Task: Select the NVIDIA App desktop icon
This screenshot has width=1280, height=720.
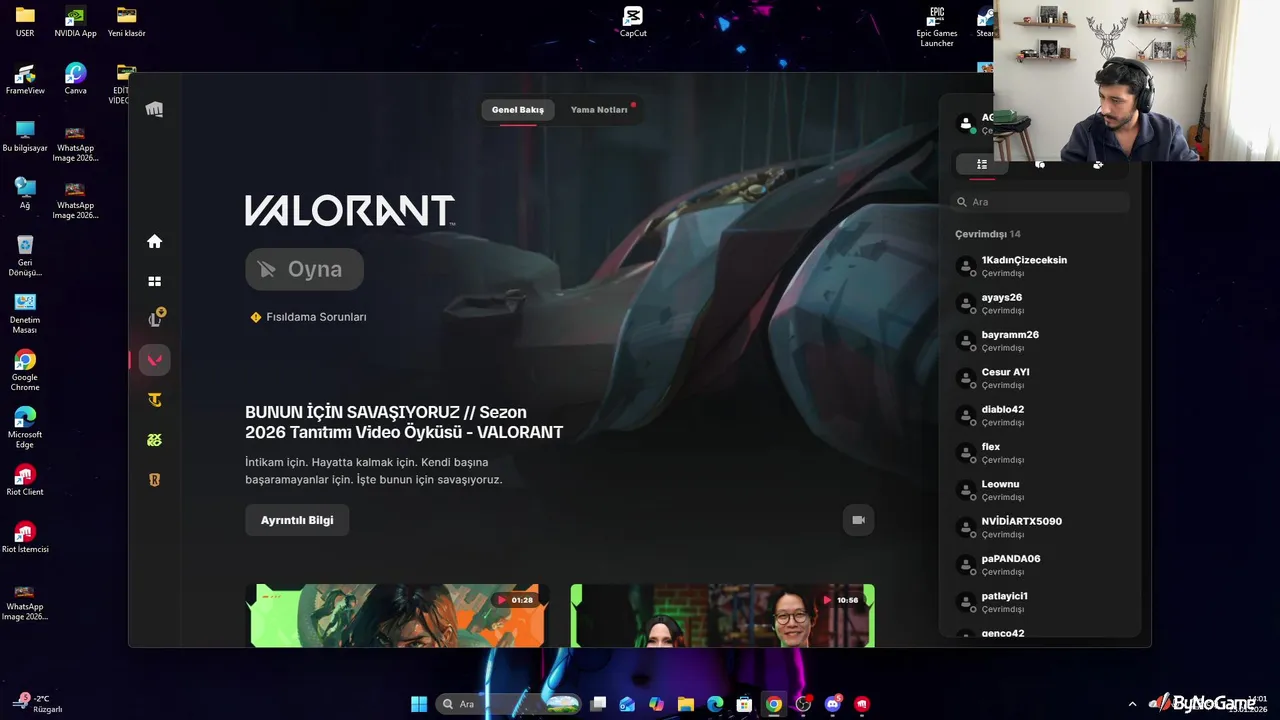Action: 75,22
